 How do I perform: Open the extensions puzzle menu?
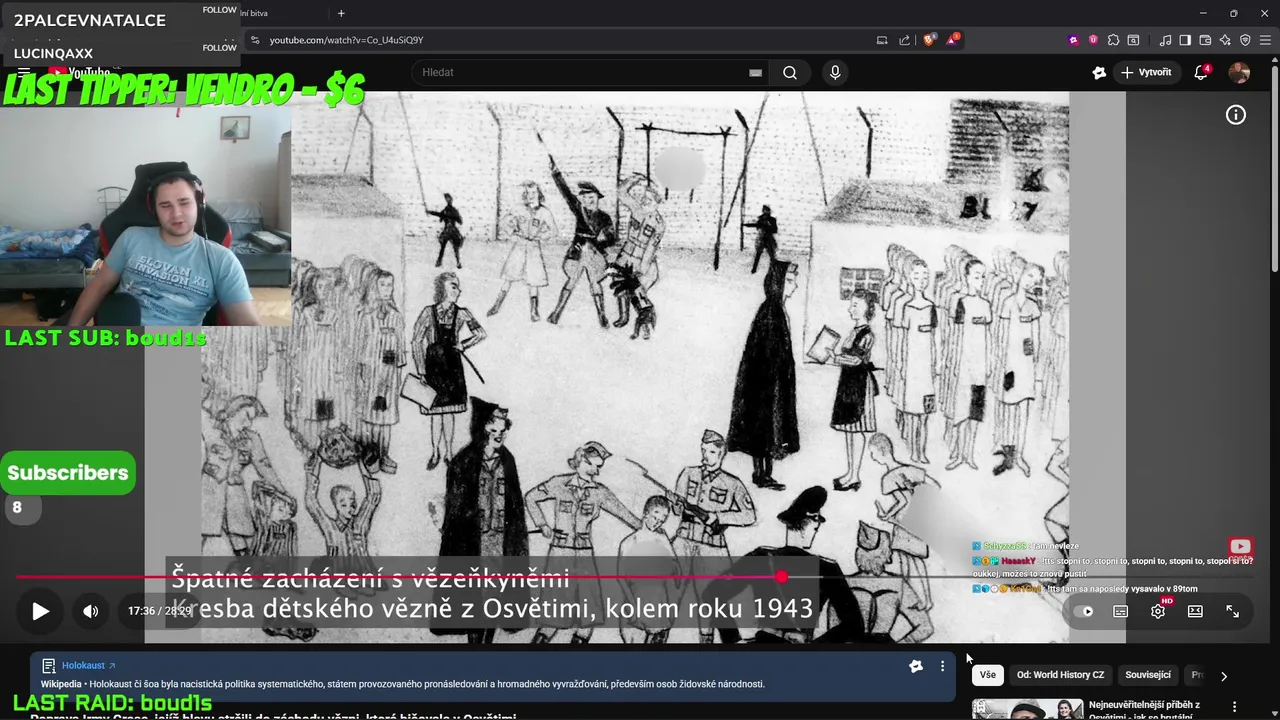pos(1113,40)
